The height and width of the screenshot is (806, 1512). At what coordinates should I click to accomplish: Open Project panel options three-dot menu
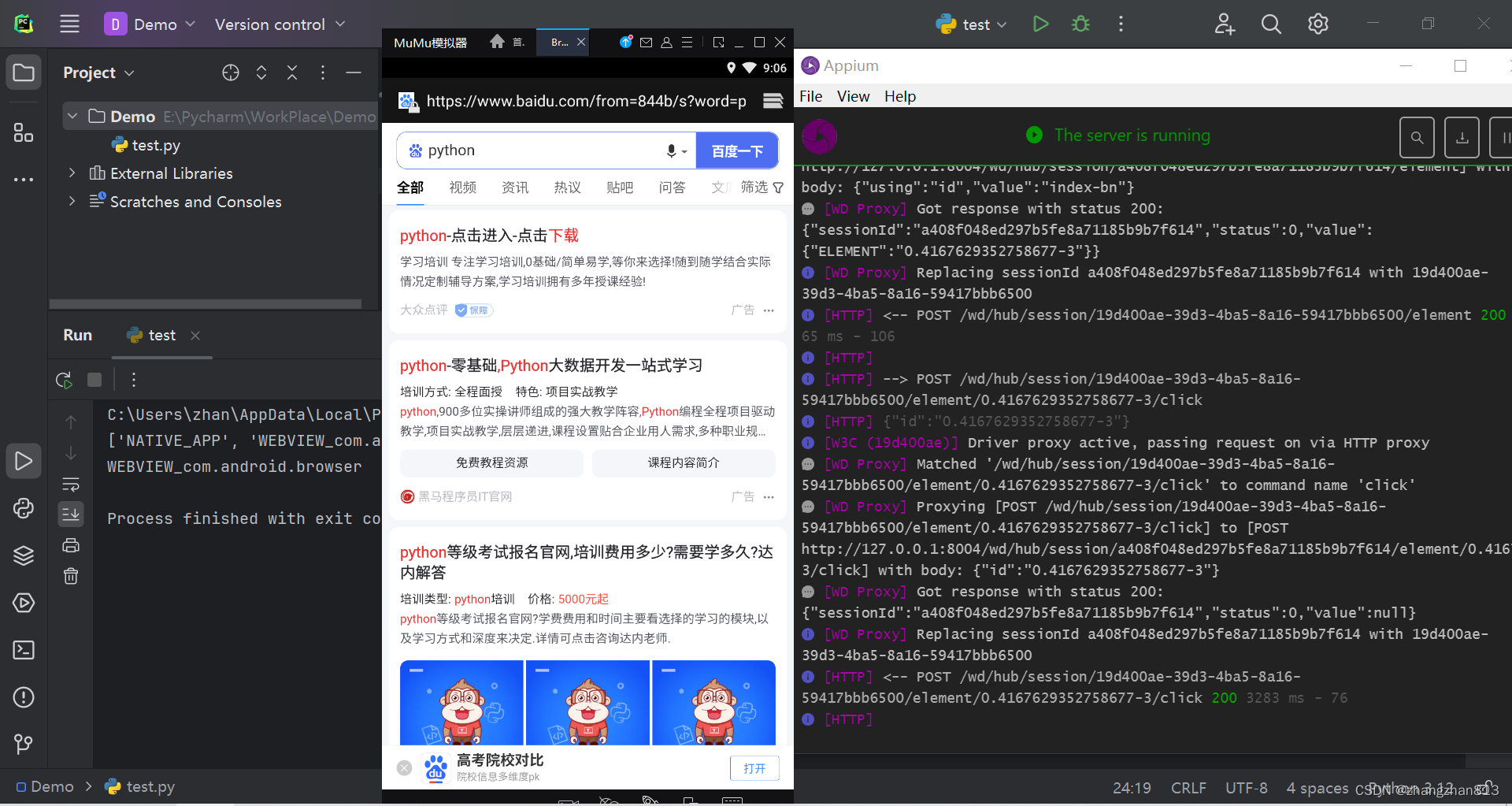click(x=323, y=72)
